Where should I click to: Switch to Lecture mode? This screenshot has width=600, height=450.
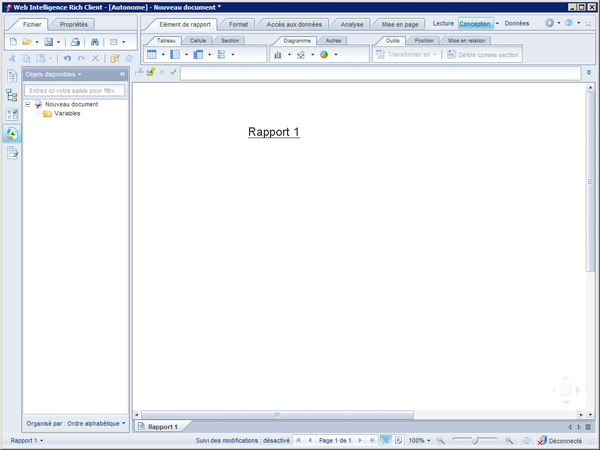click(x=443, y=23)
